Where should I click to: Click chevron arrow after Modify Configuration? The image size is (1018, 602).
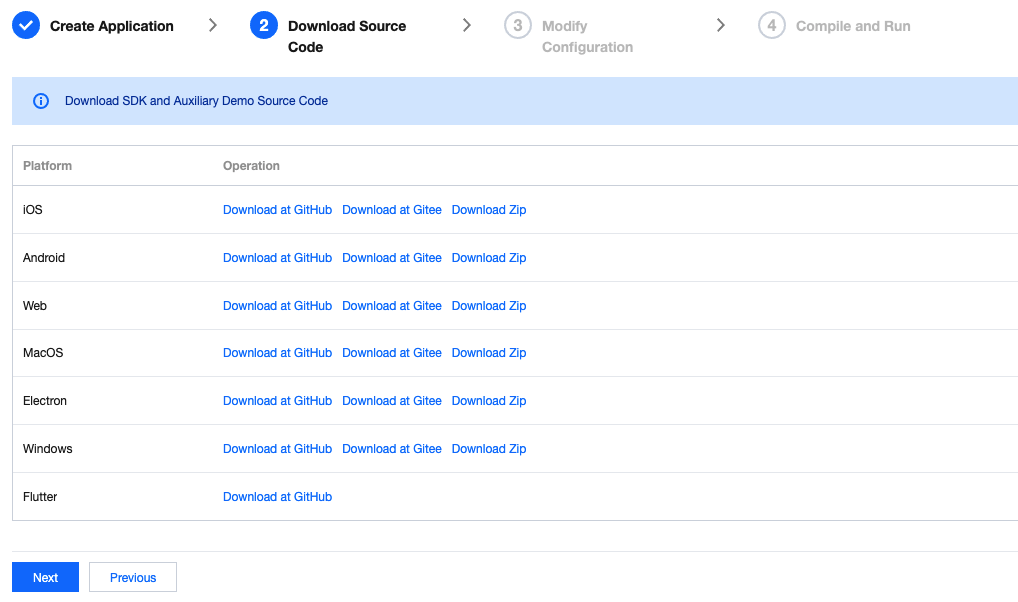720,25
